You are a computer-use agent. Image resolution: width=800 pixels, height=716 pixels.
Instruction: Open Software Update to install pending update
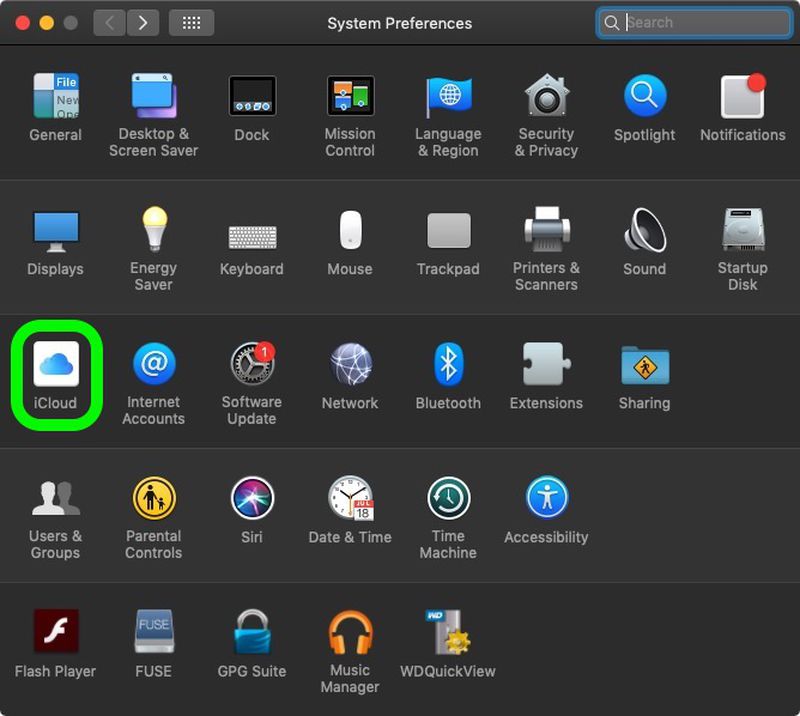tap(251, 365)
